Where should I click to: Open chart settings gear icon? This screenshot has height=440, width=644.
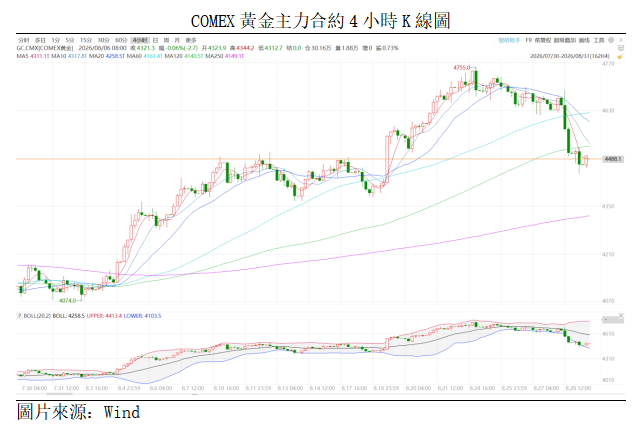click(611, 40)
